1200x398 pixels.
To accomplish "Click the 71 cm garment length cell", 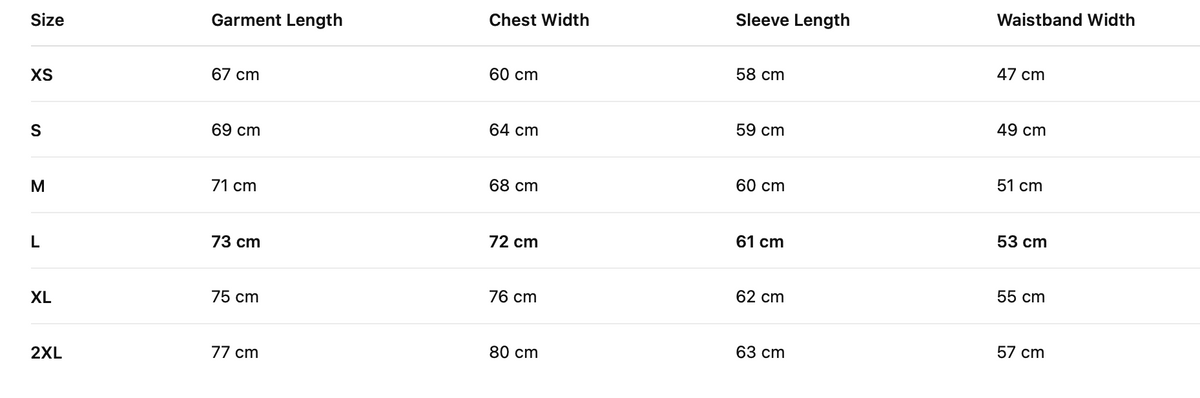I will (234, 186).
